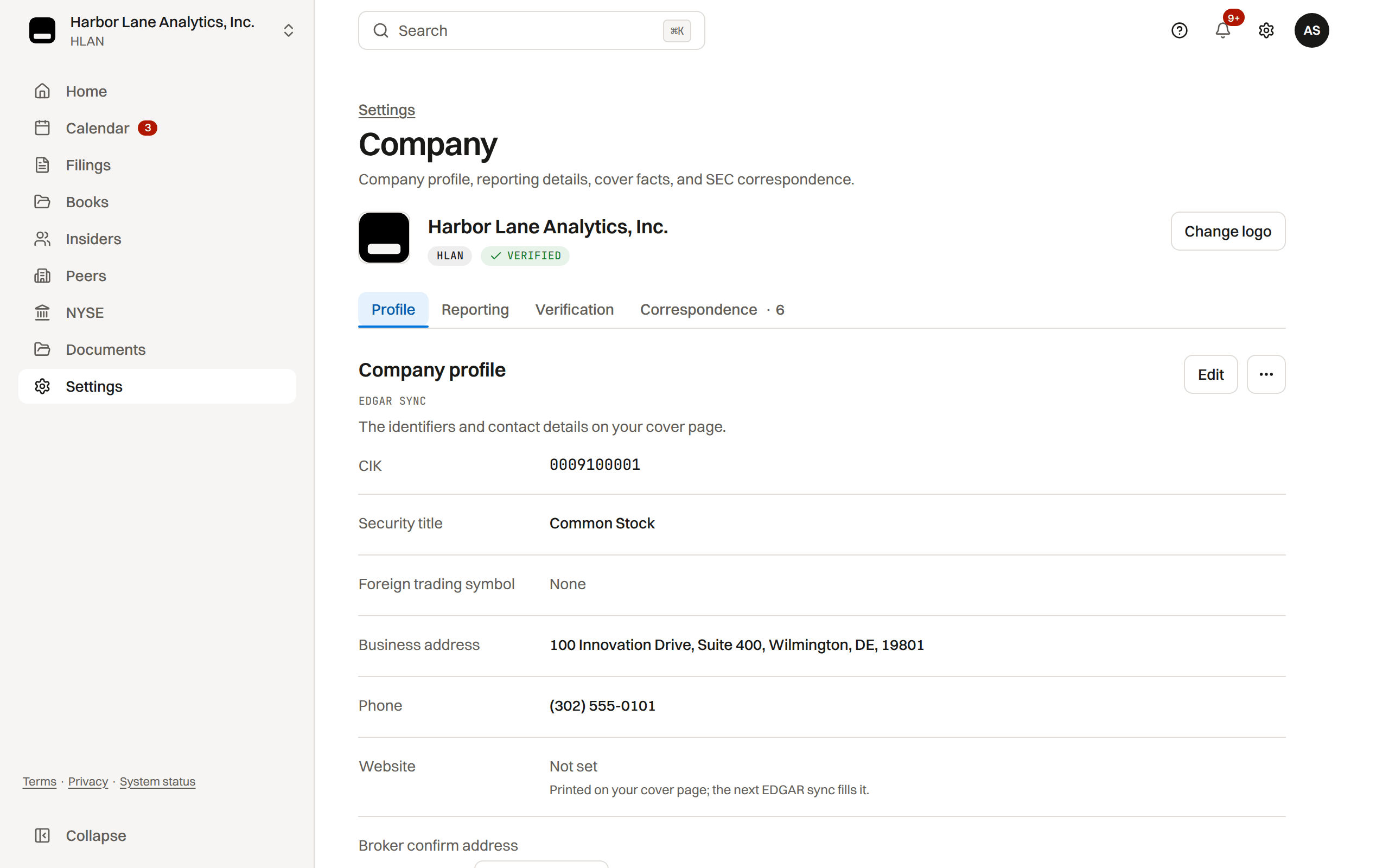The width and height of the screenshot is (1389, 868).
Task: Select the business address text
Action: pos(736,644)
